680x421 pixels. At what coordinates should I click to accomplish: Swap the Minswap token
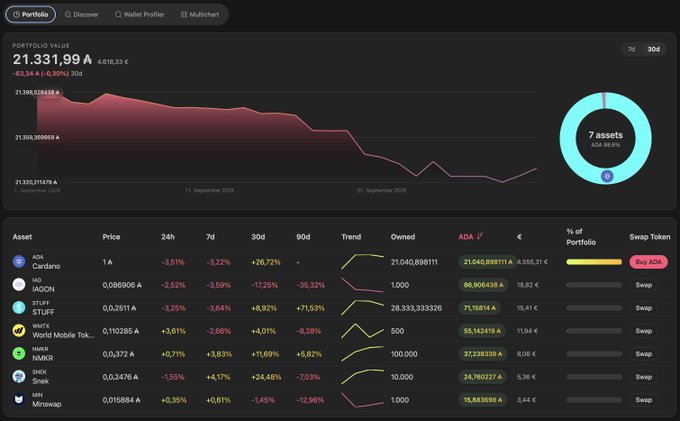644,400
